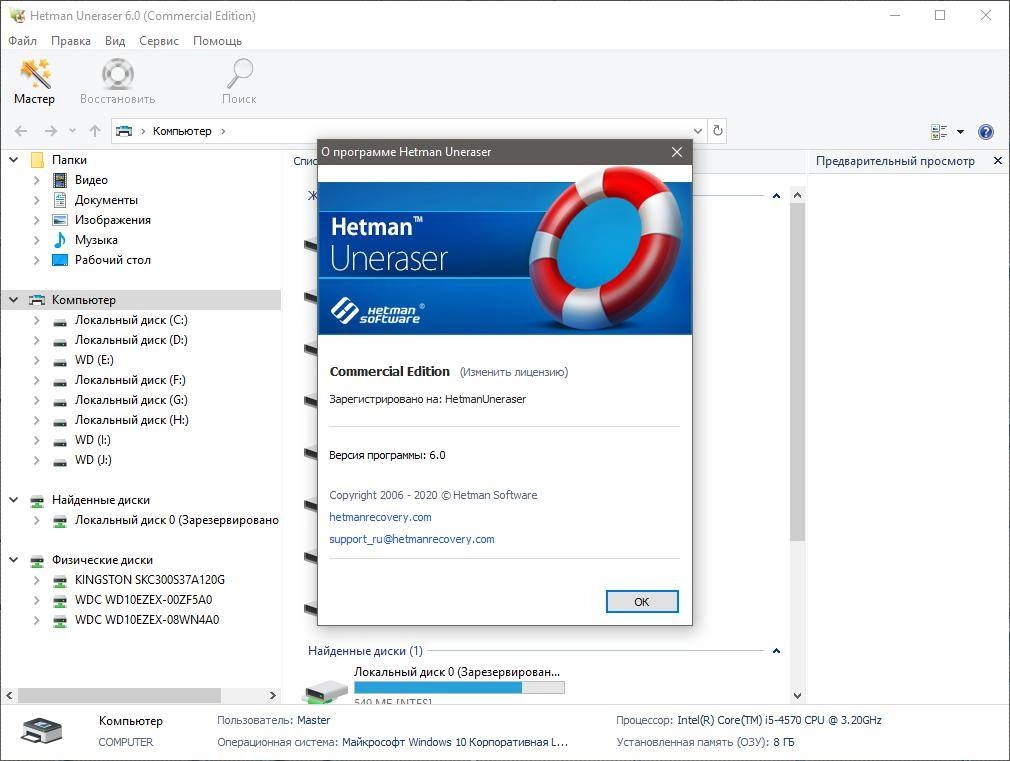Screen dimensions: 1010x761
Task: Open the Помощь menu
Action: (218, 41)
